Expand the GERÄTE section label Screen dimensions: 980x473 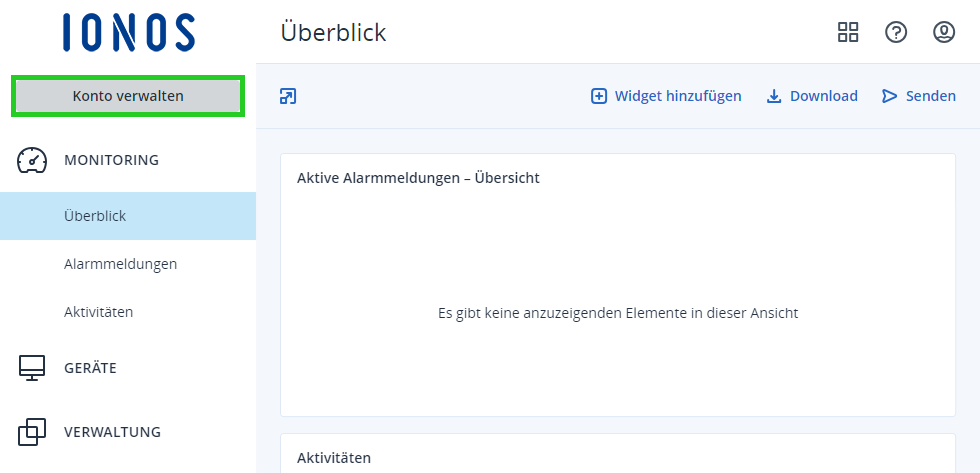(x=90, y=368)
